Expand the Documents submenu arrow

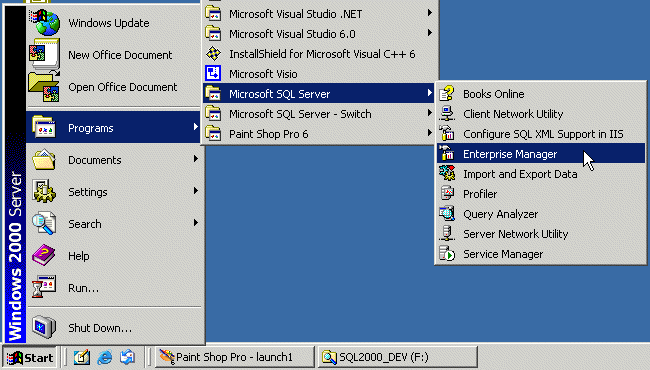[196, 159]
